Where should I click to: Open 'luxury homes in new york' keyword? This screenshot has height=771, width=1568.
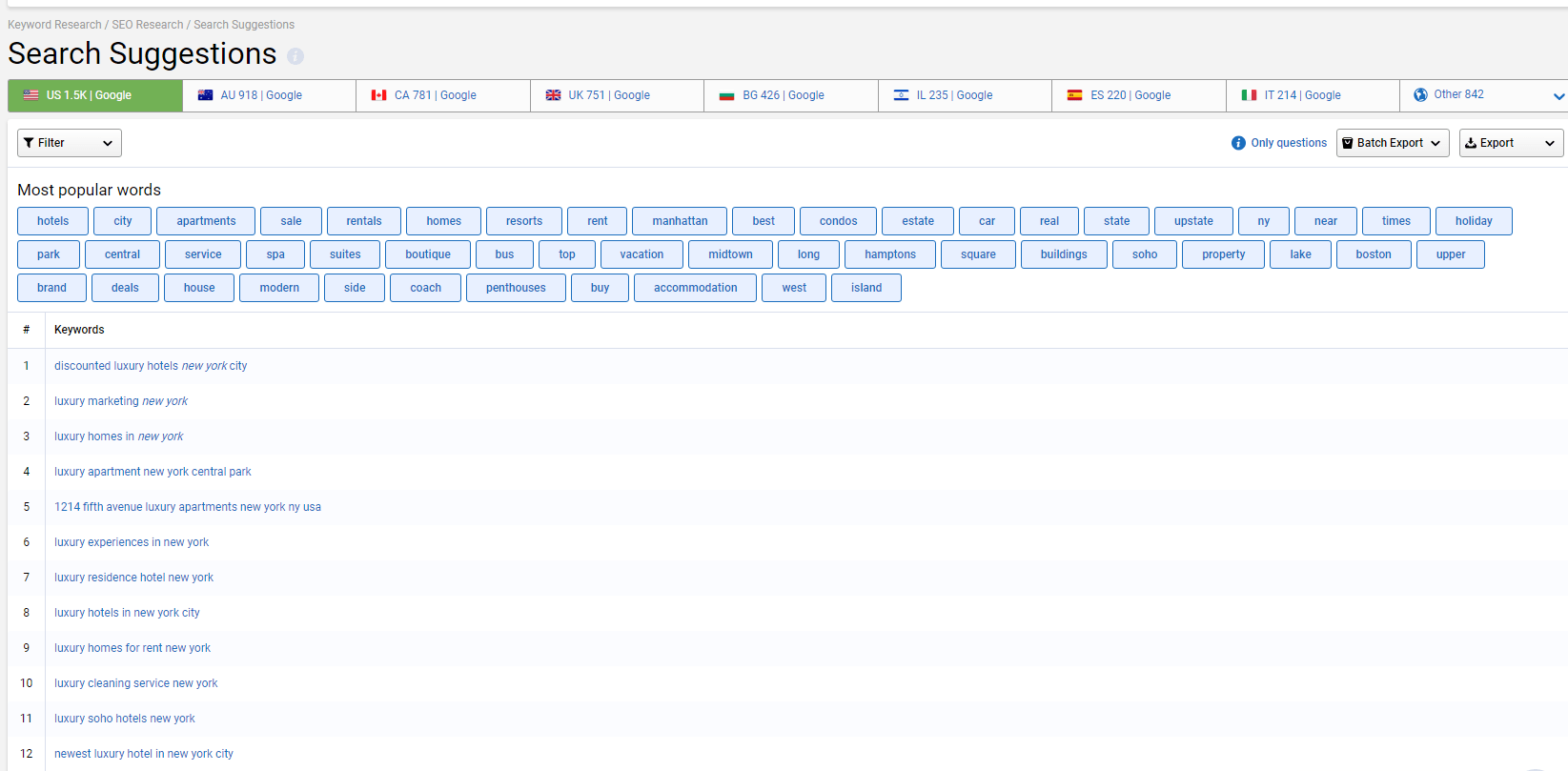119,436
